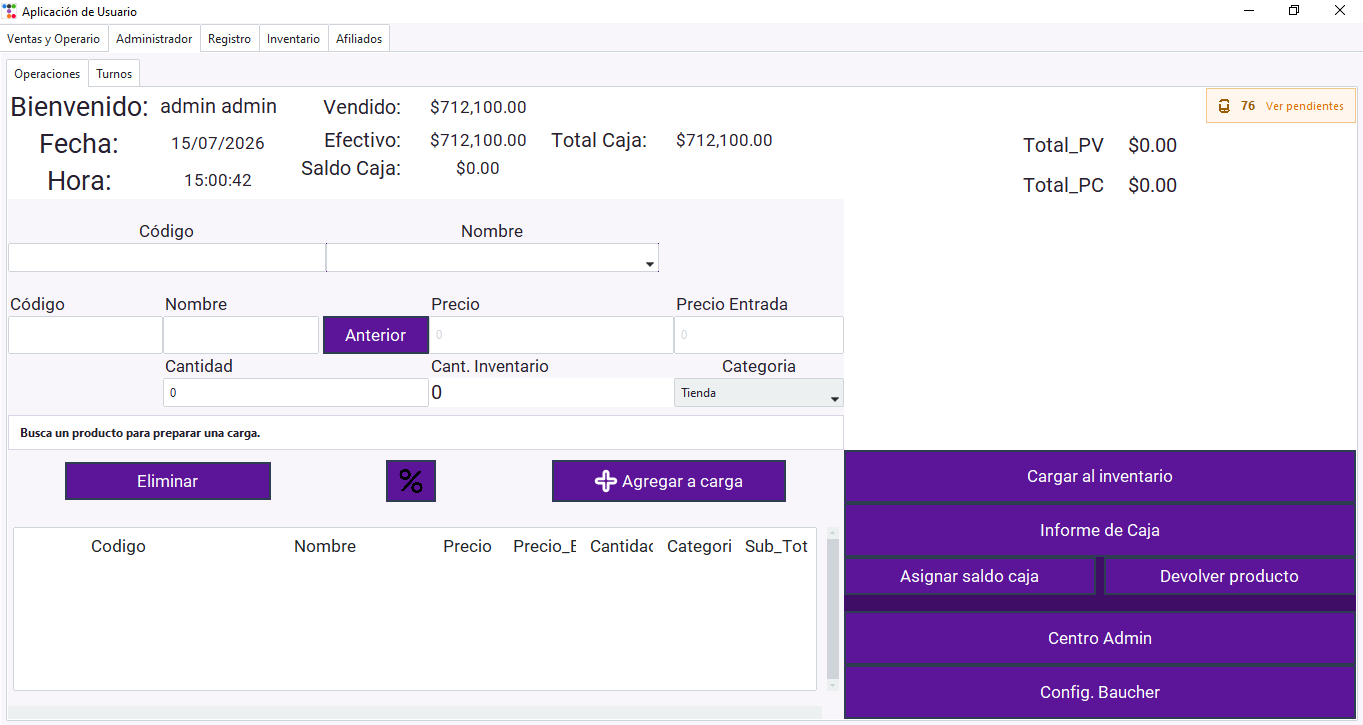Open the Informe de Caja report
1363x725 pixels.
point(1100,531)
